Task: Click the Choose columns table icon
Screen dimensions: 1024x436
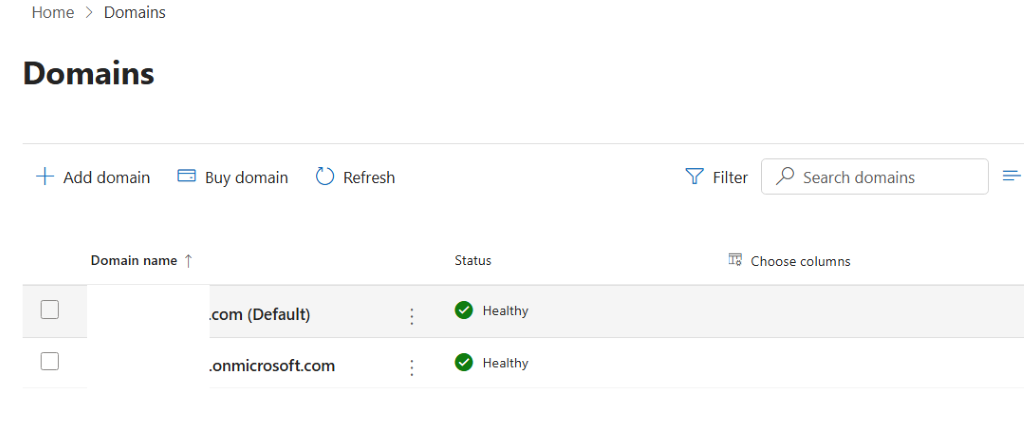Action: coord(735,260)
